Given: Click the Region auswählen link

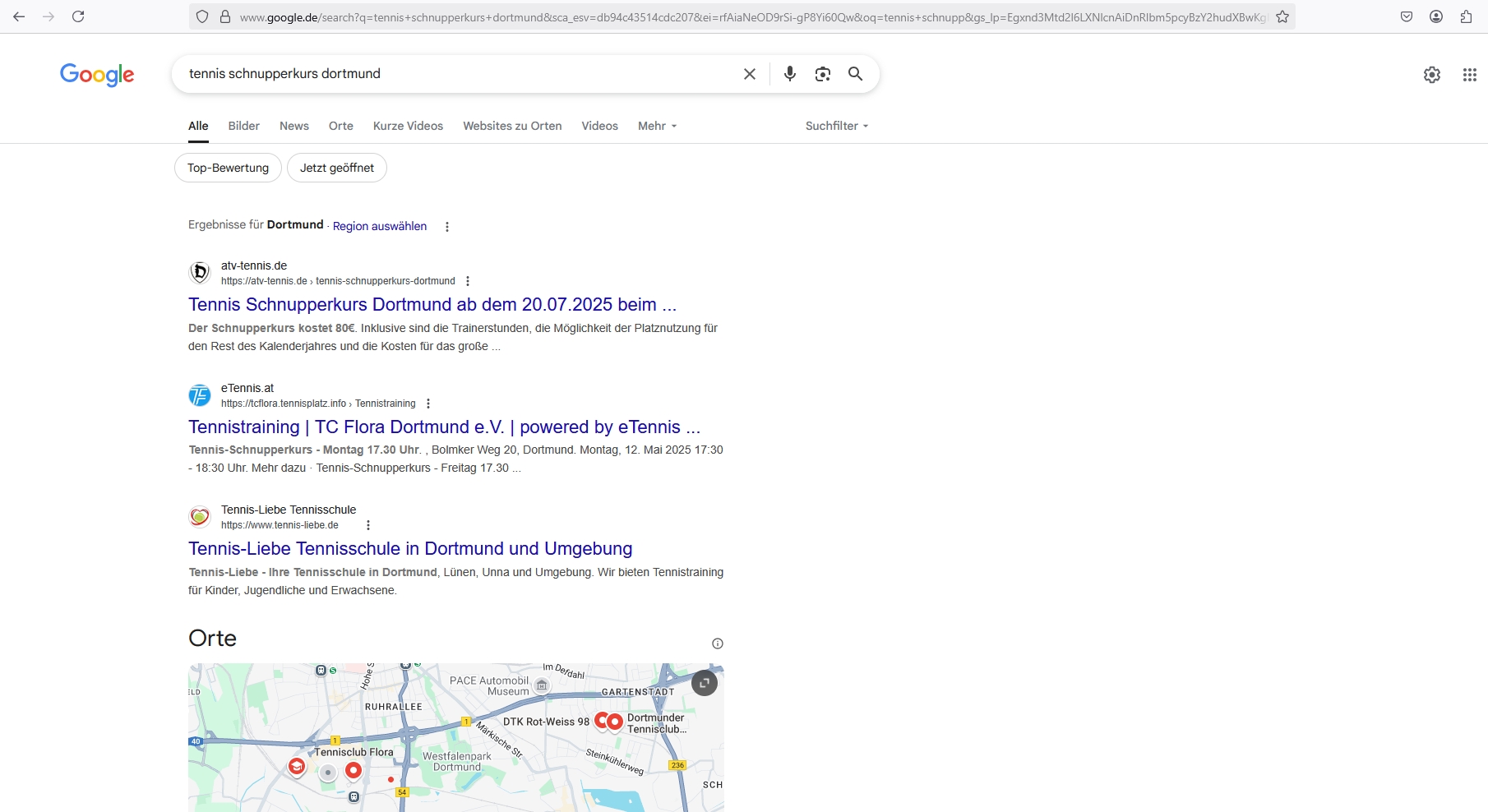Looking at the screenshot, I should click(379, 226).
